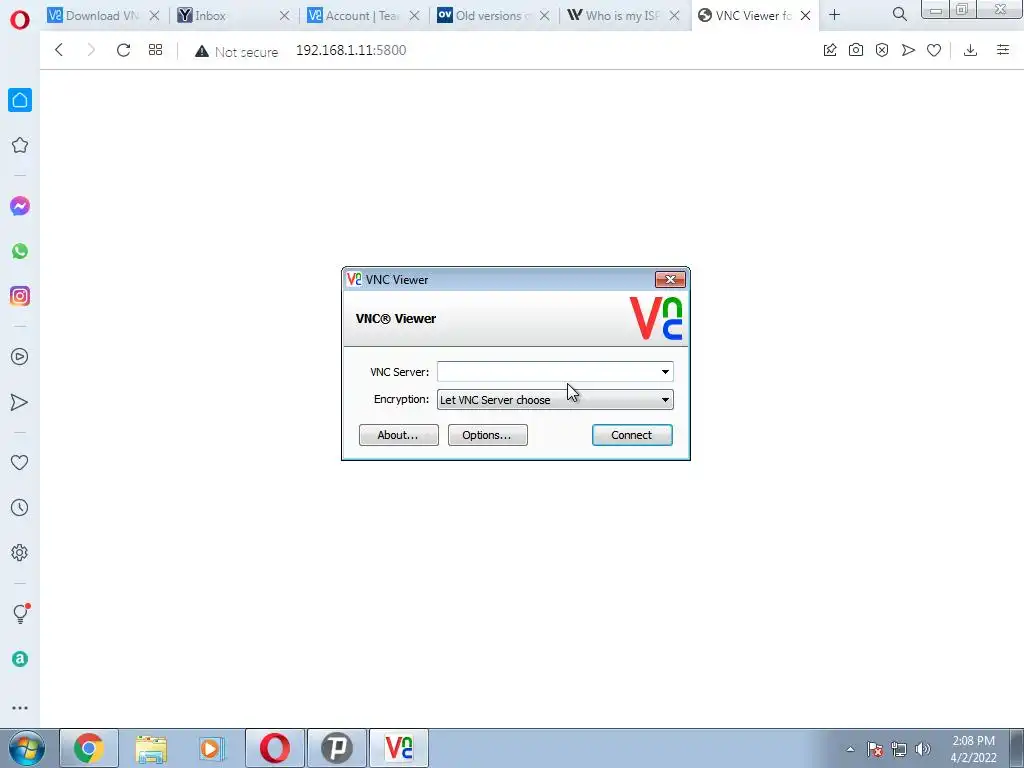Viewport: 1024px width, 768px height.
Task: Show hidden system tray icons
Action: pyautogui.click(x=850, y=749)
